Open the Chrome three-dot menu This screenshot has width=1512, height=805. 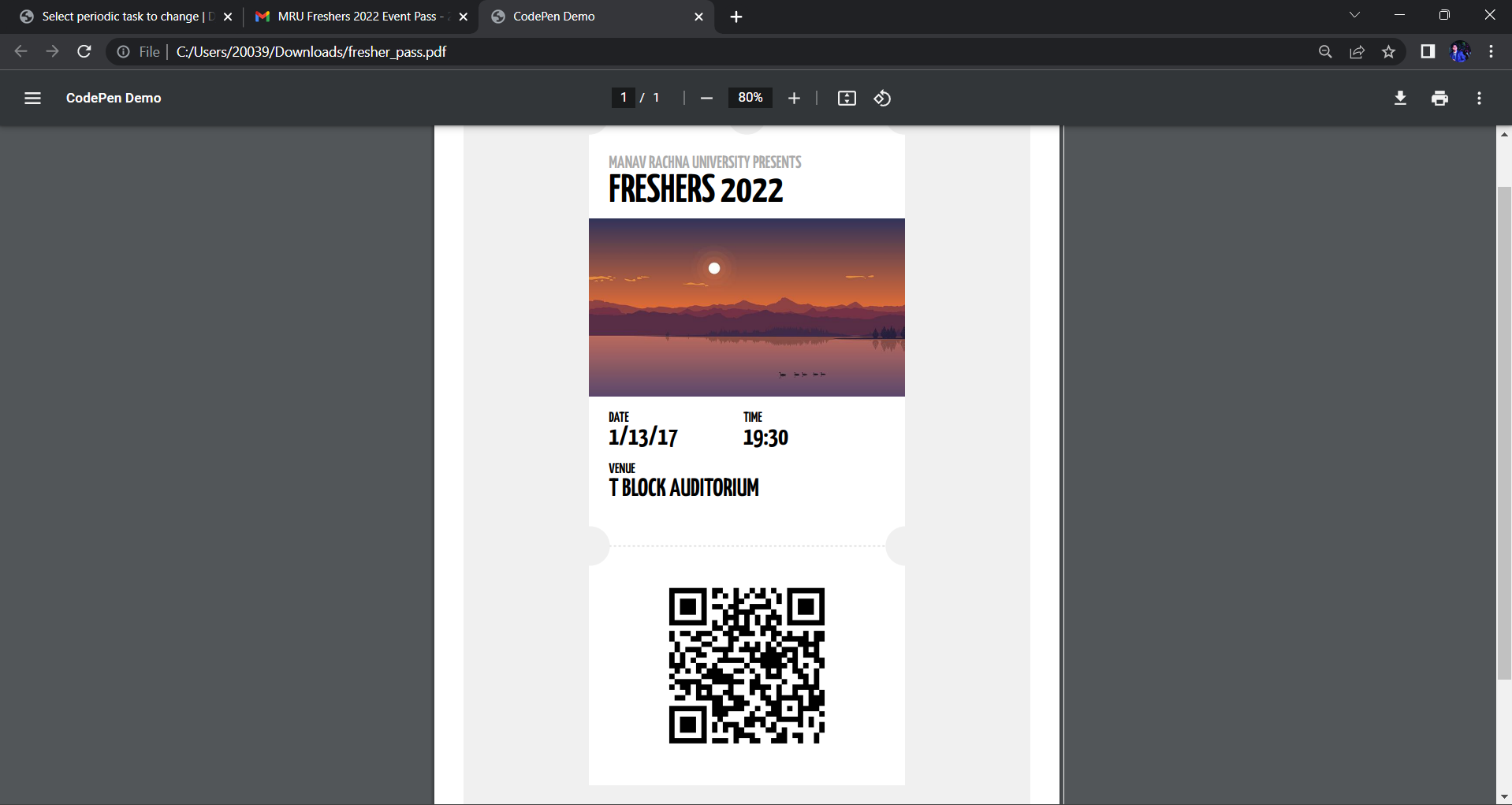[1491, 51]
